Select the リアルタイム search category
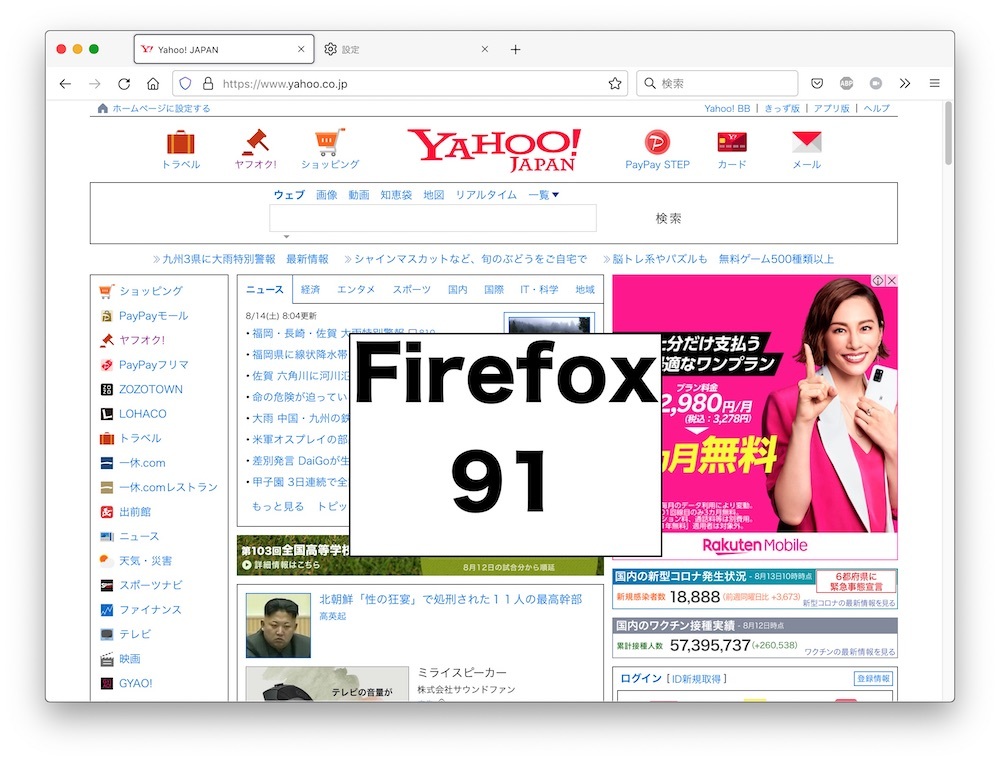The width and height of the screenshot is (1000, 762). 486,195
